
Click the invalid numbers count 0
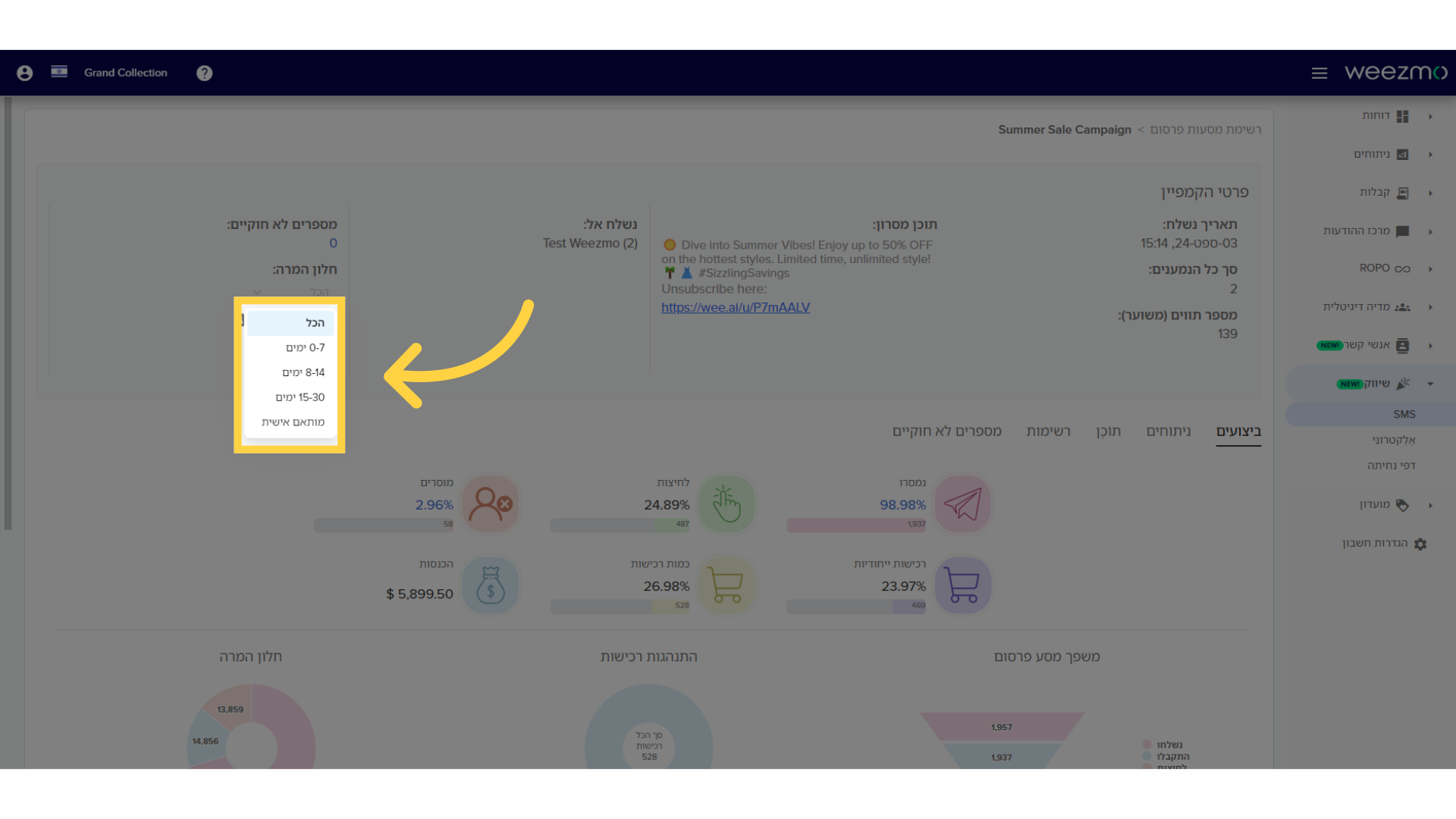333,243
